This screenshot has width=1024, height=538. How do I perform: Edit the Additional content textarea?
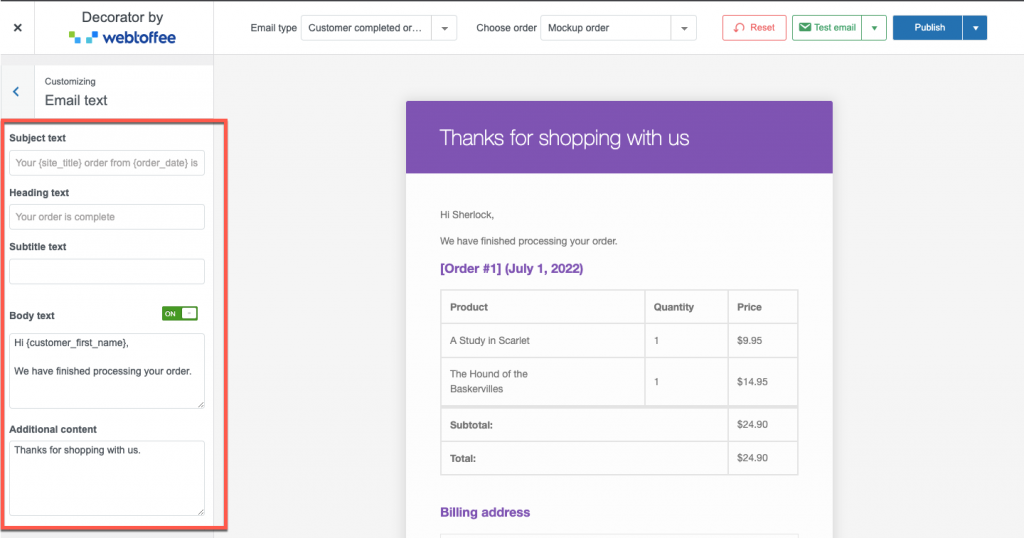pyautogui.click(x=107, y=478)
